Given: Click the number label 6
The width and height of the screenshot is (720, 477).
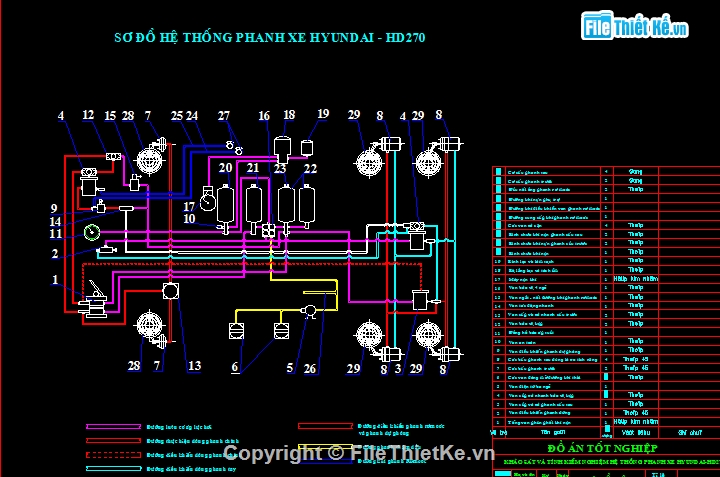Looking at the screenshot, I should (235, 367).
